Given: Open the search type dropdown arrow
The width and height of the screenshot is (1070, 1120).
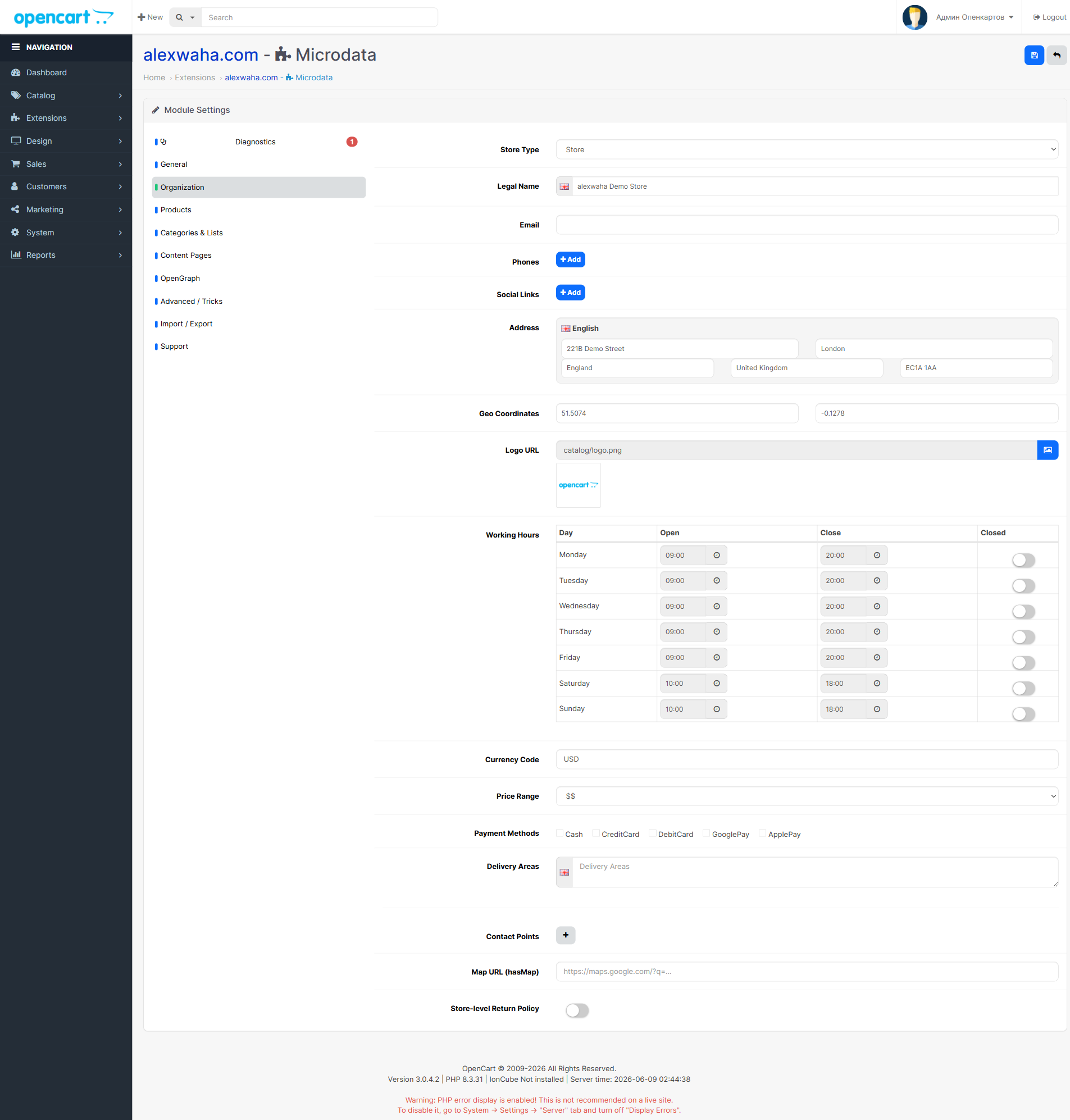Looking at the screenshot, I should click(x=192, y=17).
